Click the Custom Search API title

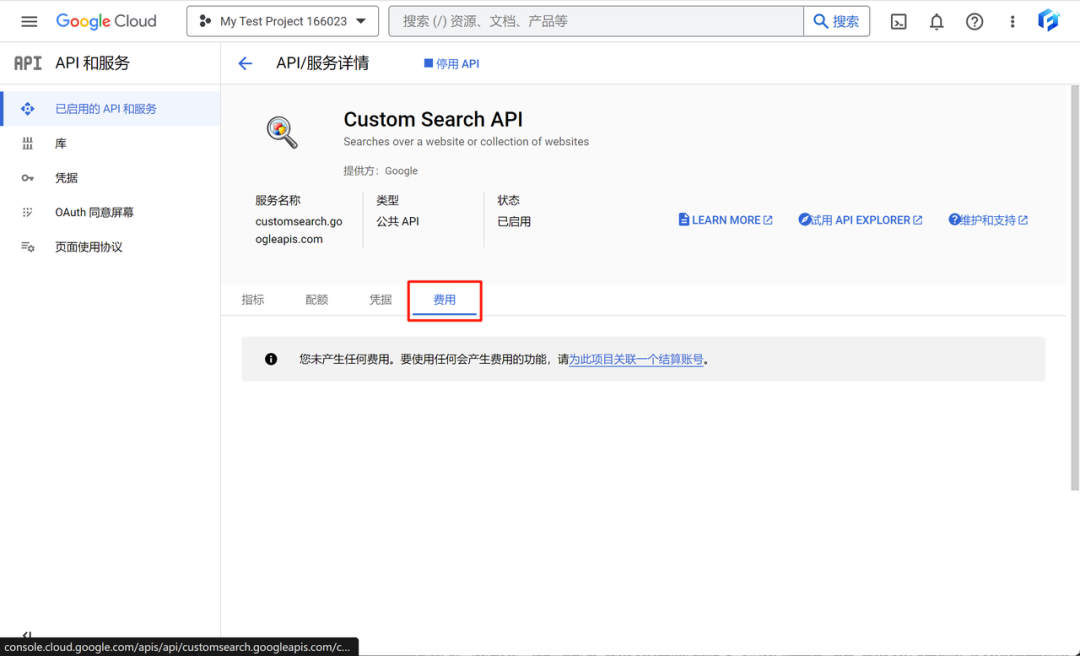click(433, 119)
